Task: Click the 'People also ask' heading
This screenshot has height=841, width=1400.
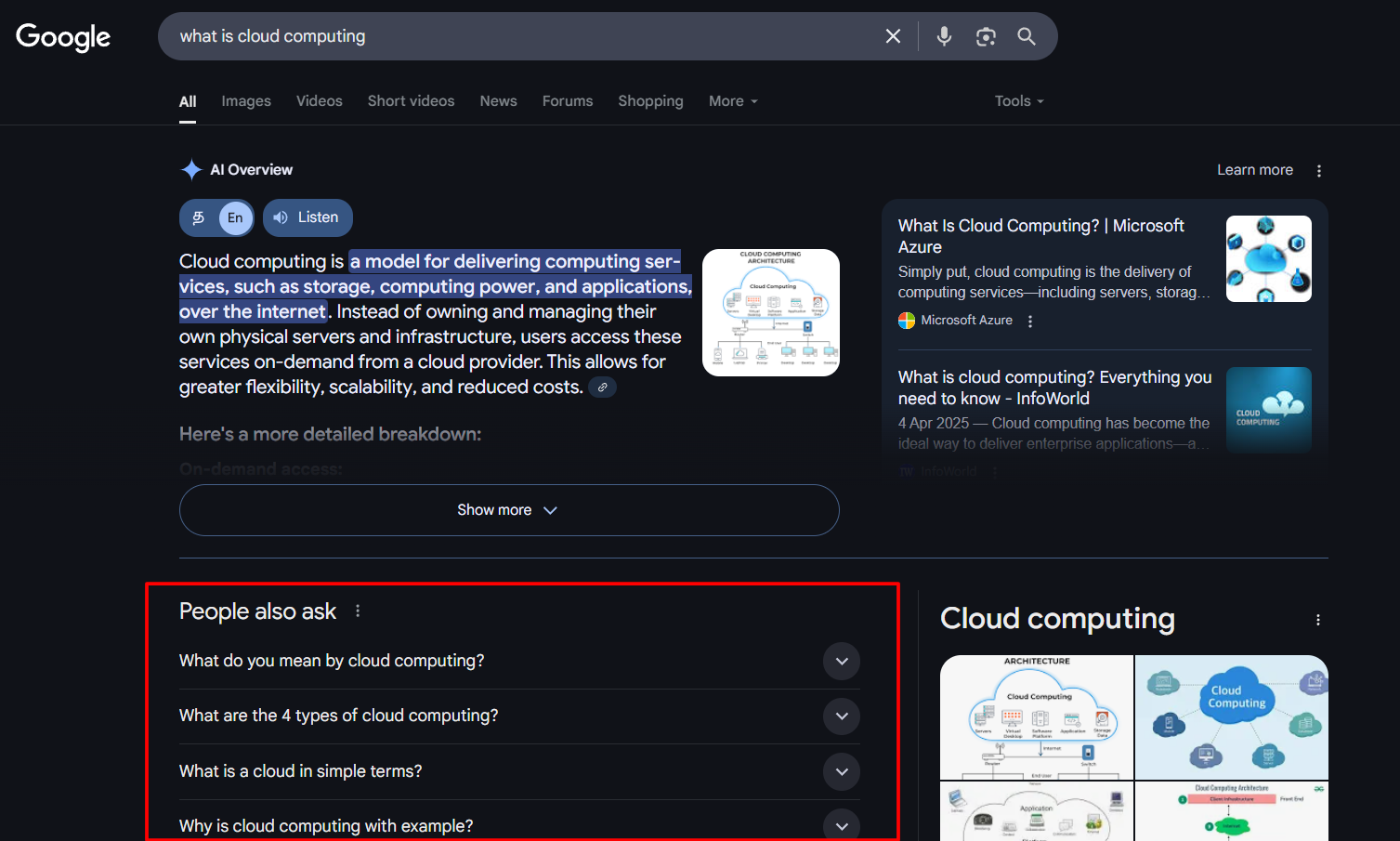Action: [x=257, y=611]
